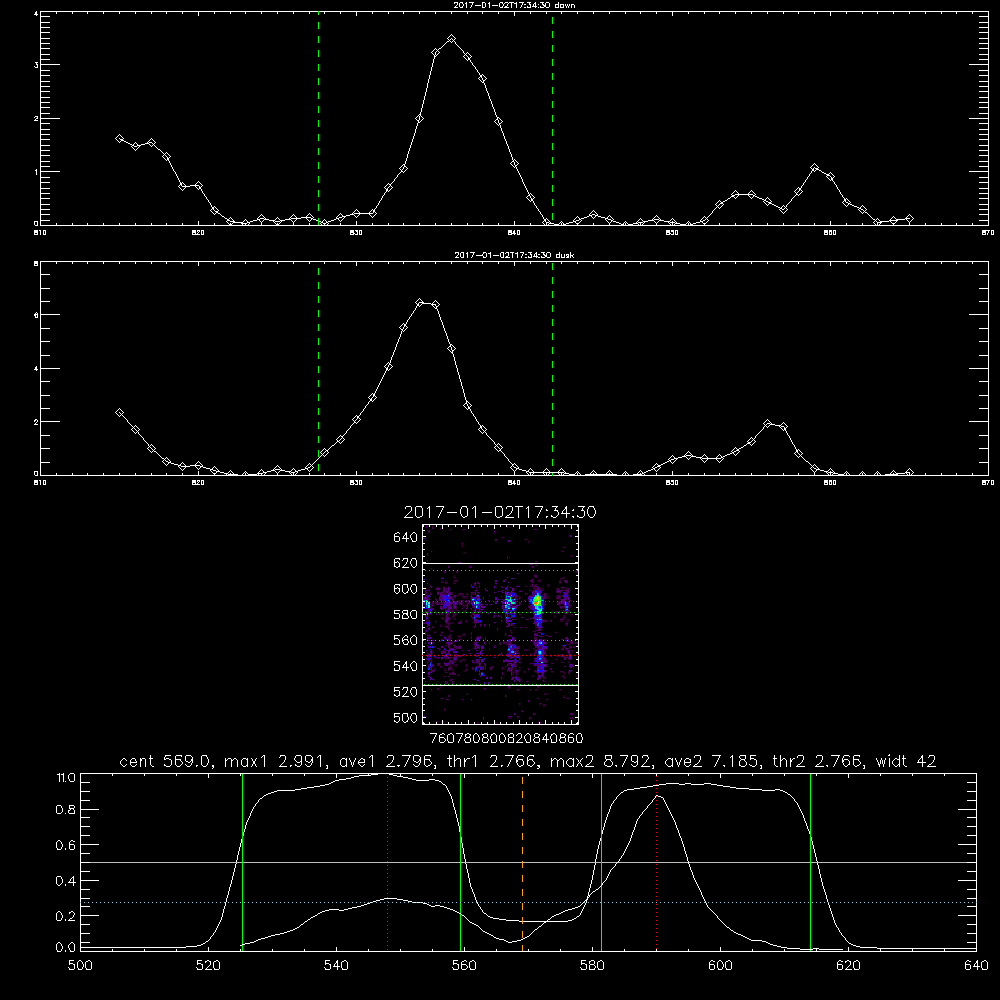
Task: Click the upper white horizontal line in heatmap
Action: [x=501, y=563]
